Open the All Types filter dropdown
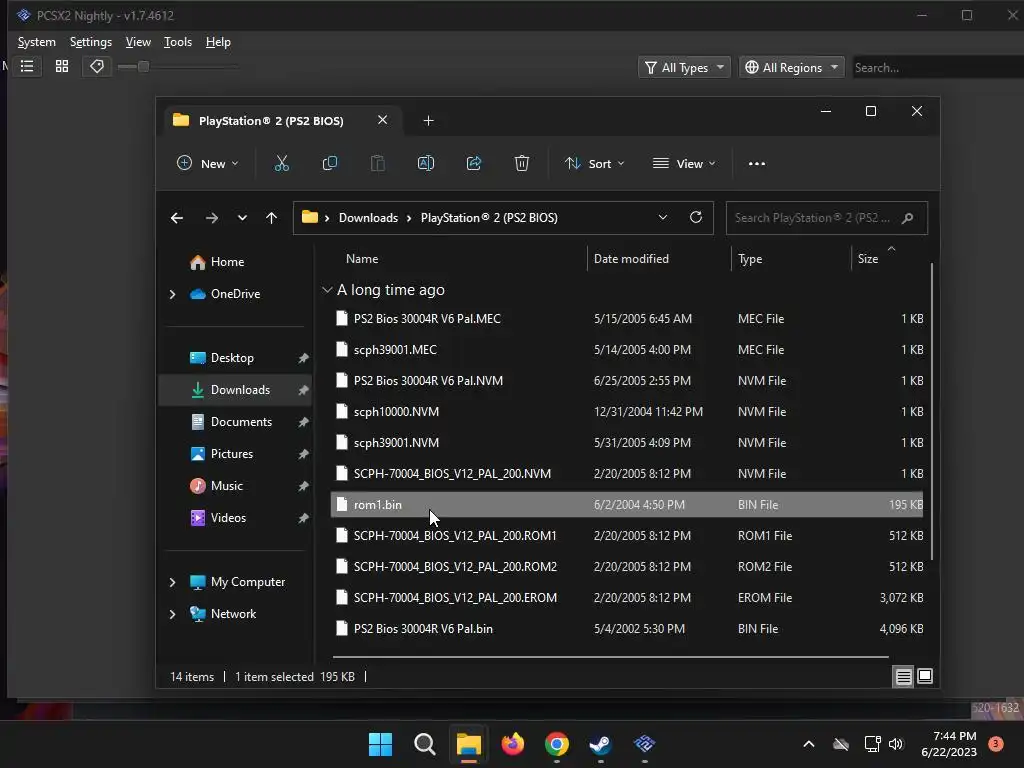Image resolution: width=1024 pixels, height=768 pixels. coord(684,67)
